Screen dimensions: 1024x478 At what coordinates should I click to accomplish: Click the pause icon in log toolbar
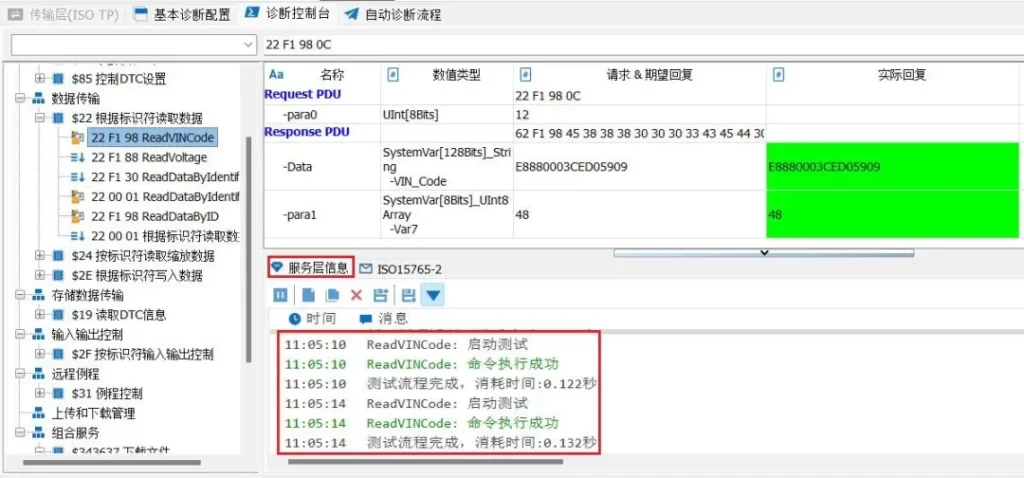point(282,295)
